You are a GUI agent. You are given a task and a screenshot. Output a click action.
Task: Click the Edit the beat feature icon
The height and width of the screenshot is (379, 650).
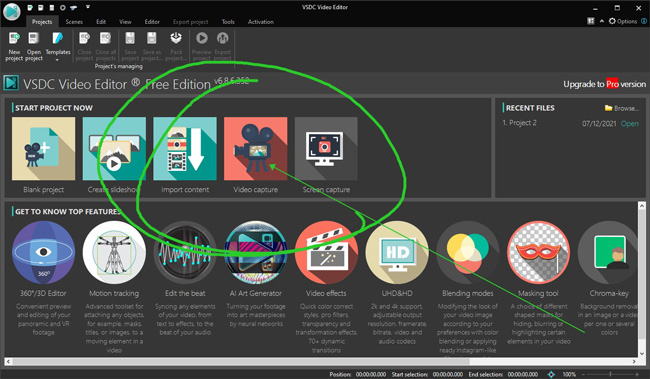pyautogui.click(x=185, y=253)
